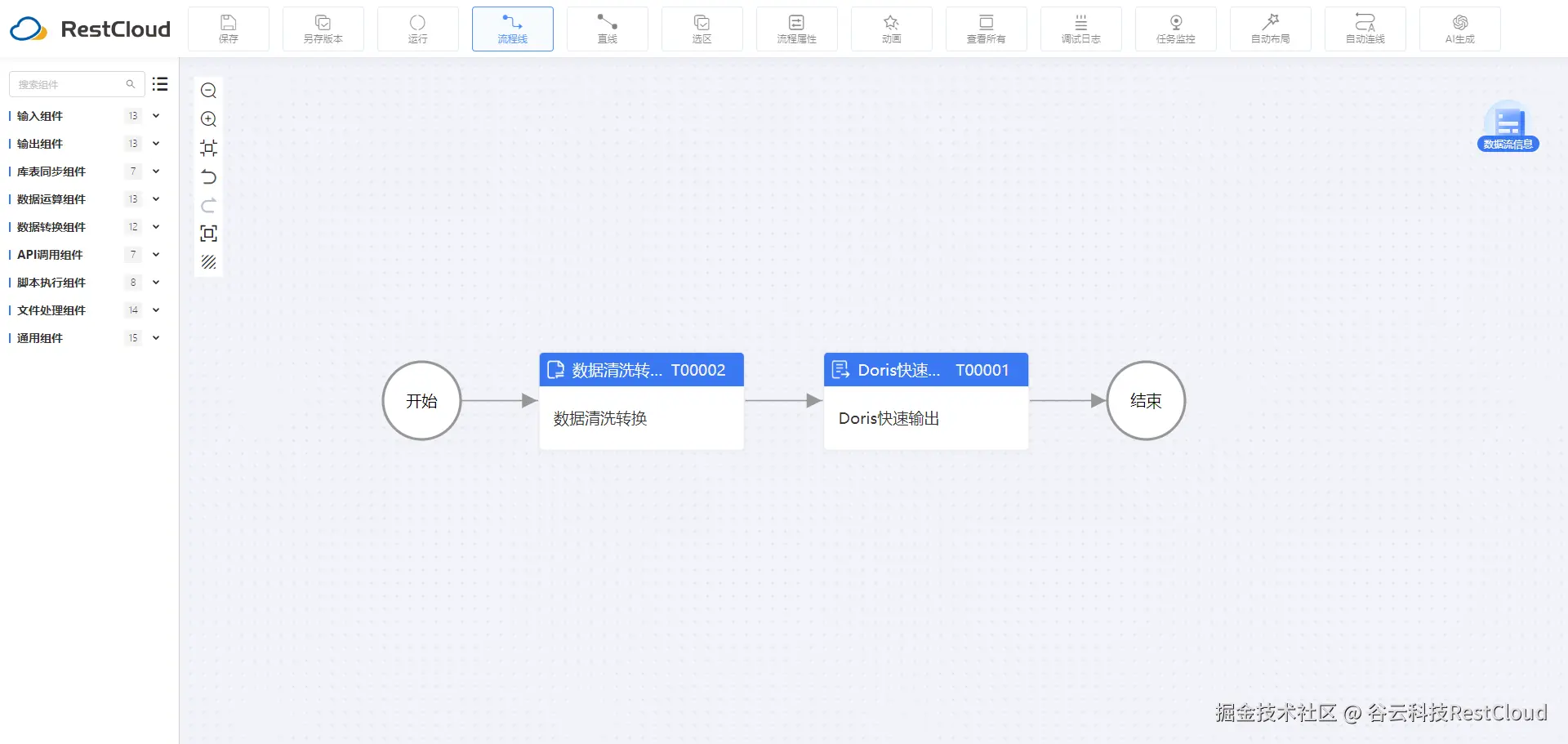Click the 数据清洗转换 node body text
This screenshot has width=1568, height=744.
600,418
